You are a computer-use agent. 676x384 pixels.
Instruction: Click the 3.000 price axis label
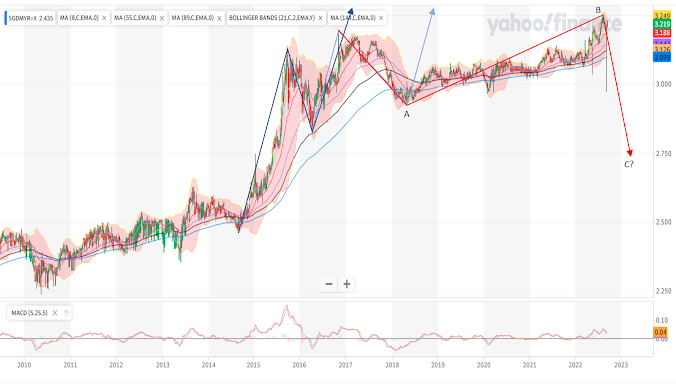click(663, 84)
